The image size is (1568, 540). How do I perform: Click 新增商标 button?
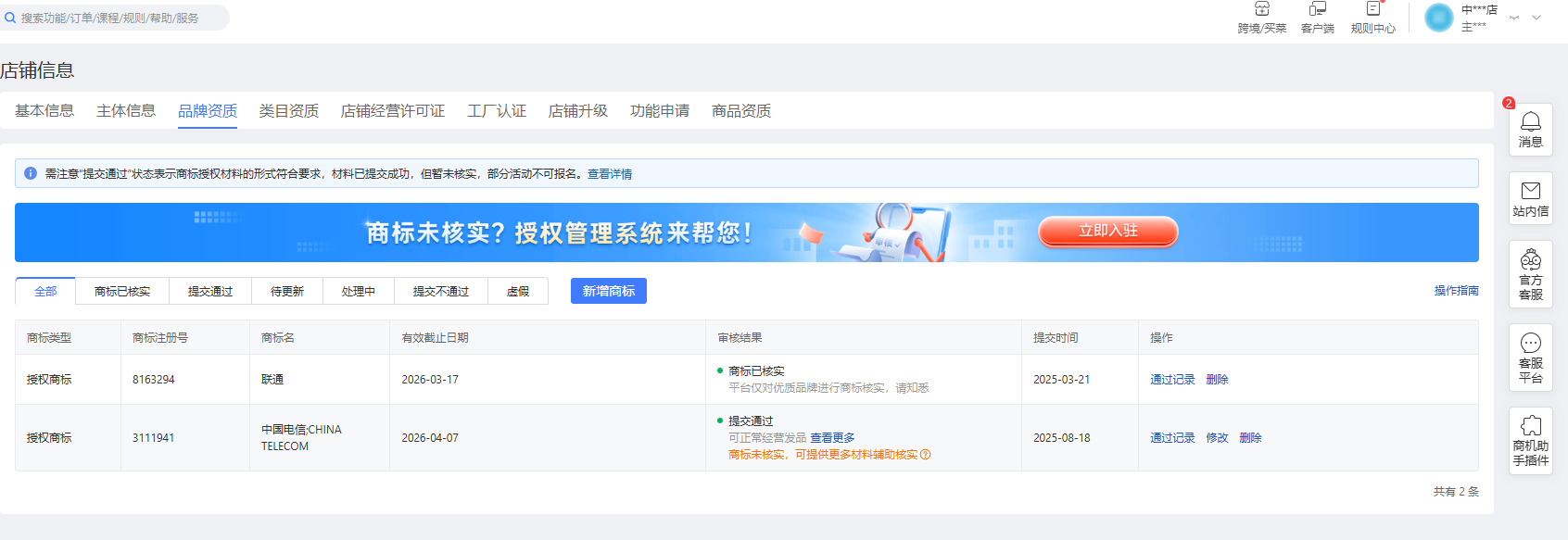(609, 291)
